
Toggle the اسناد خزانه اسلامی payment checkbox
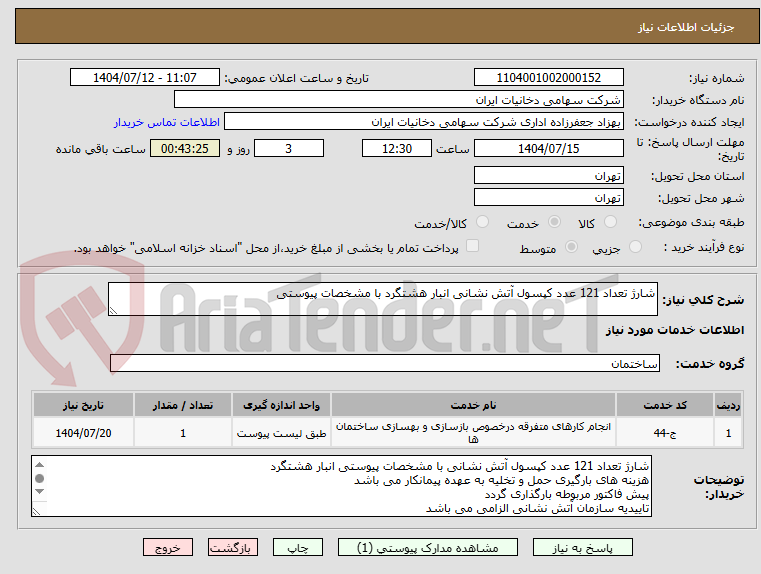tap(472, 246)
